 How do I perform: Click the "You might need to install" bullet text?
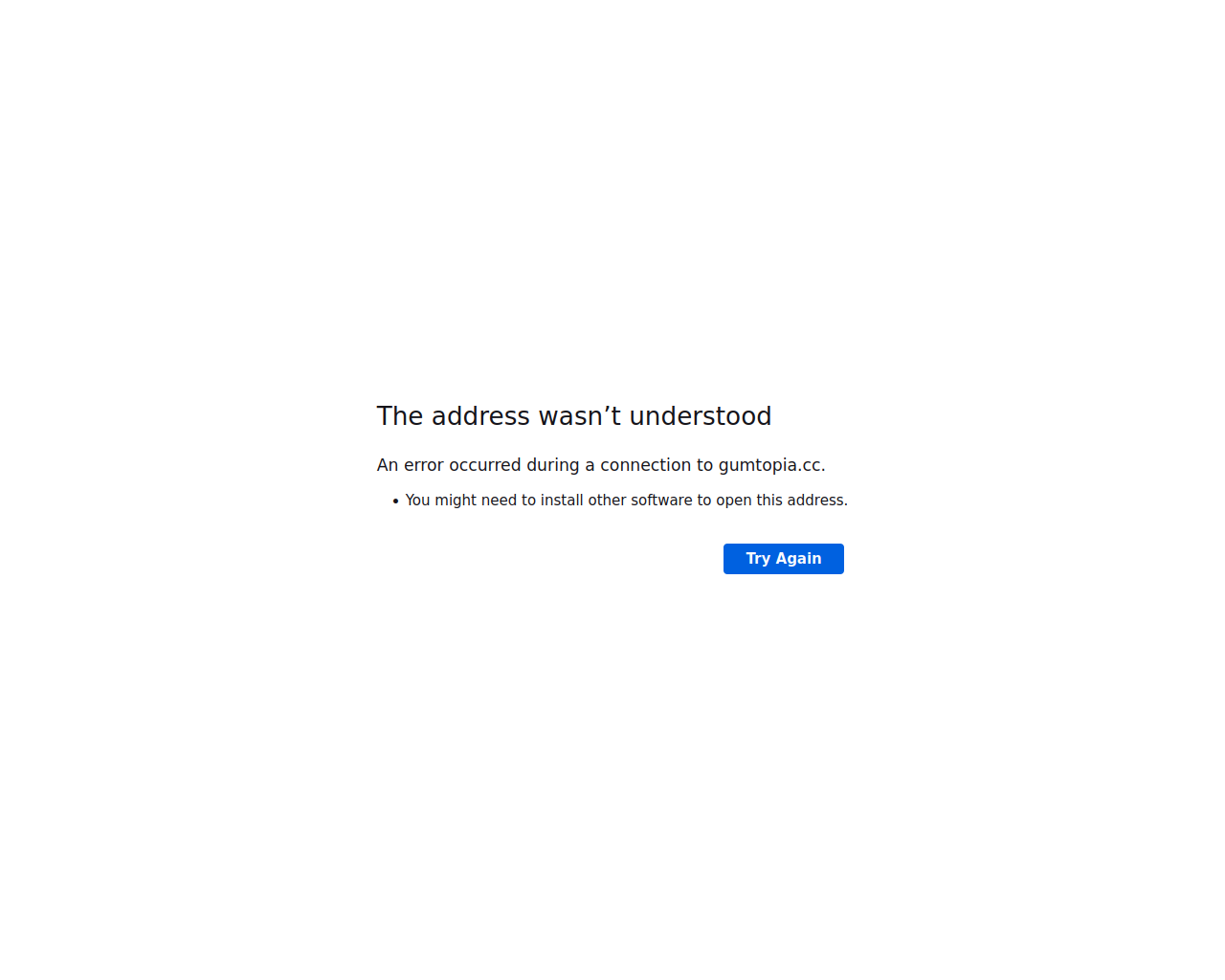pos(627,501)
